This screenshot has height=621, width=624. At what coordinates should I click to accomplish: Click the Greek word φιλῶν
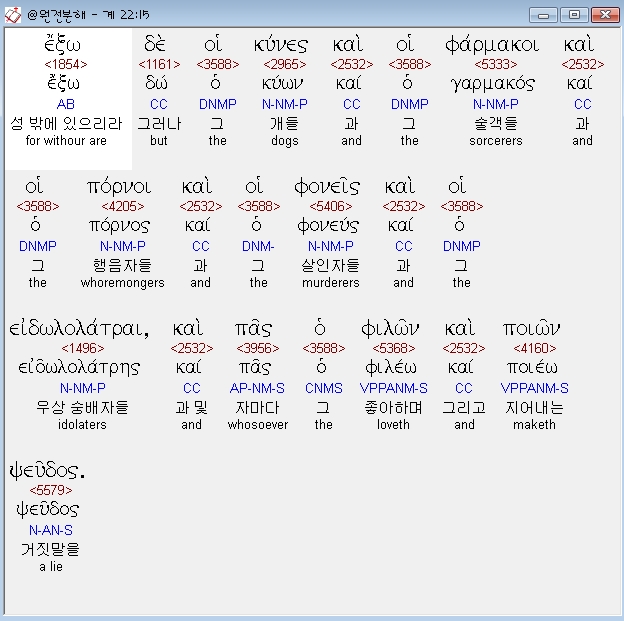(390, 329)
